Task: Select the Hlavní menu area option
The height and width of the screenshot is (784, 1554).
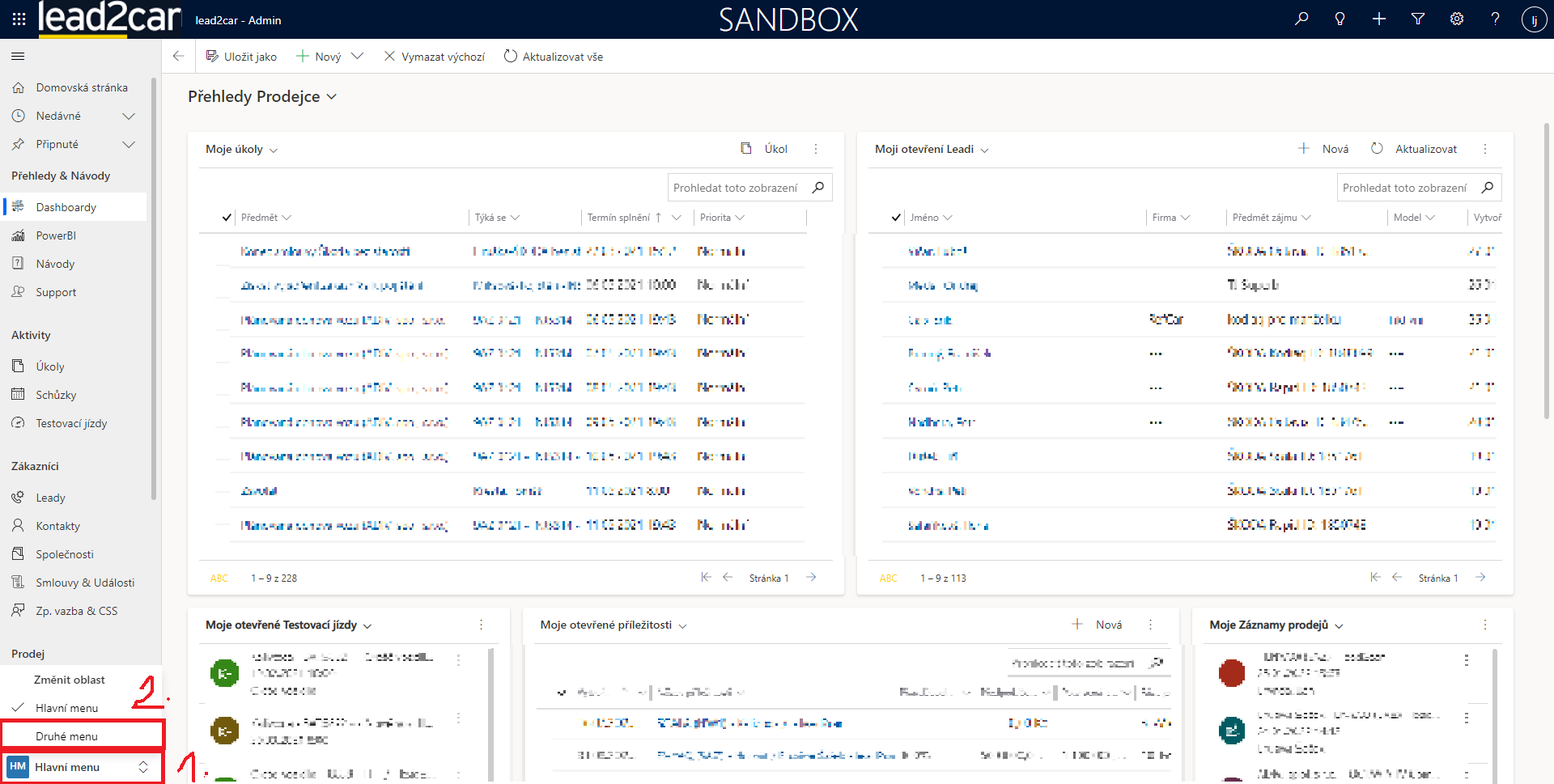Action: pyautogui.click(x=66, y=708)
